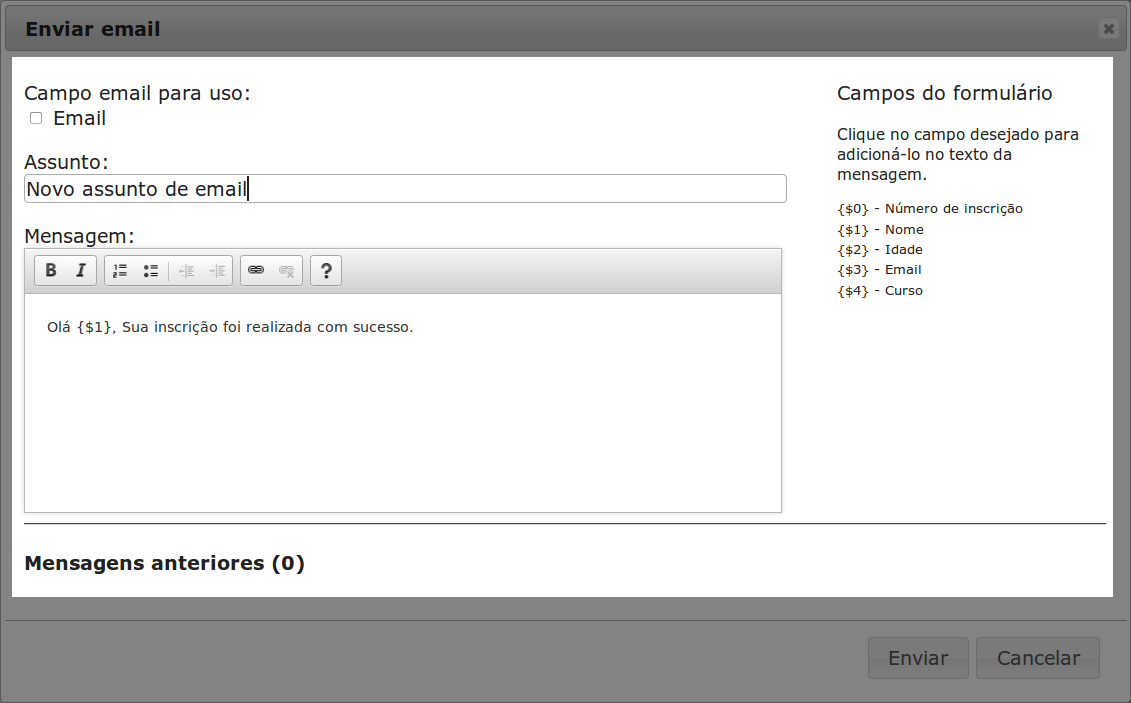
Task: Click inside the message body text area
Action: (x=403, y=420)
